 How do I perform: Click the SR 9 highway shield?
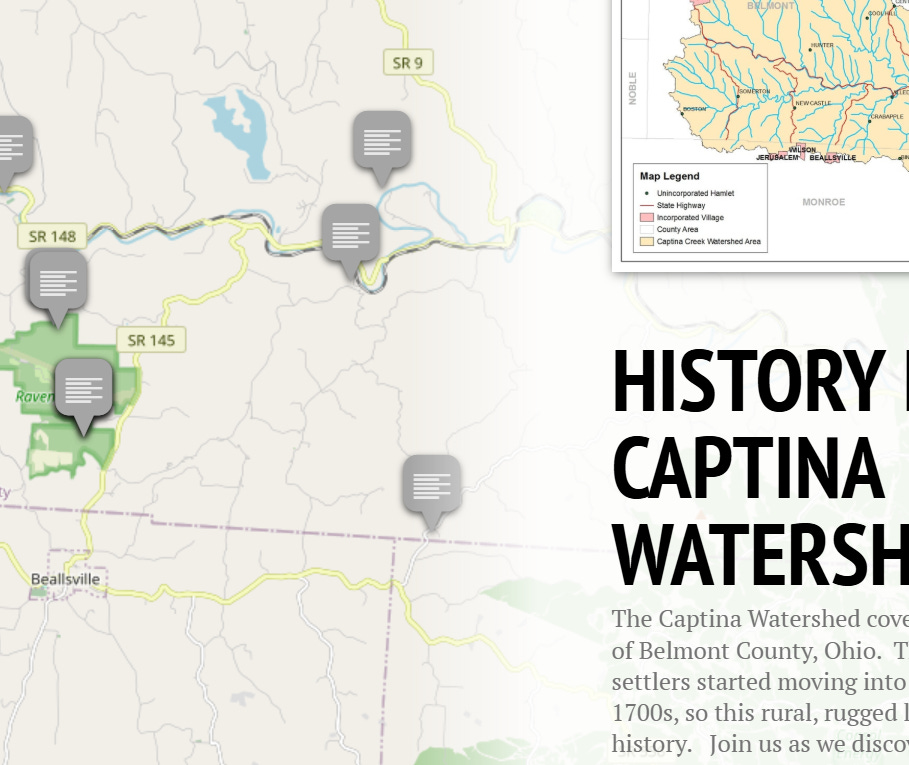(408, 63)
